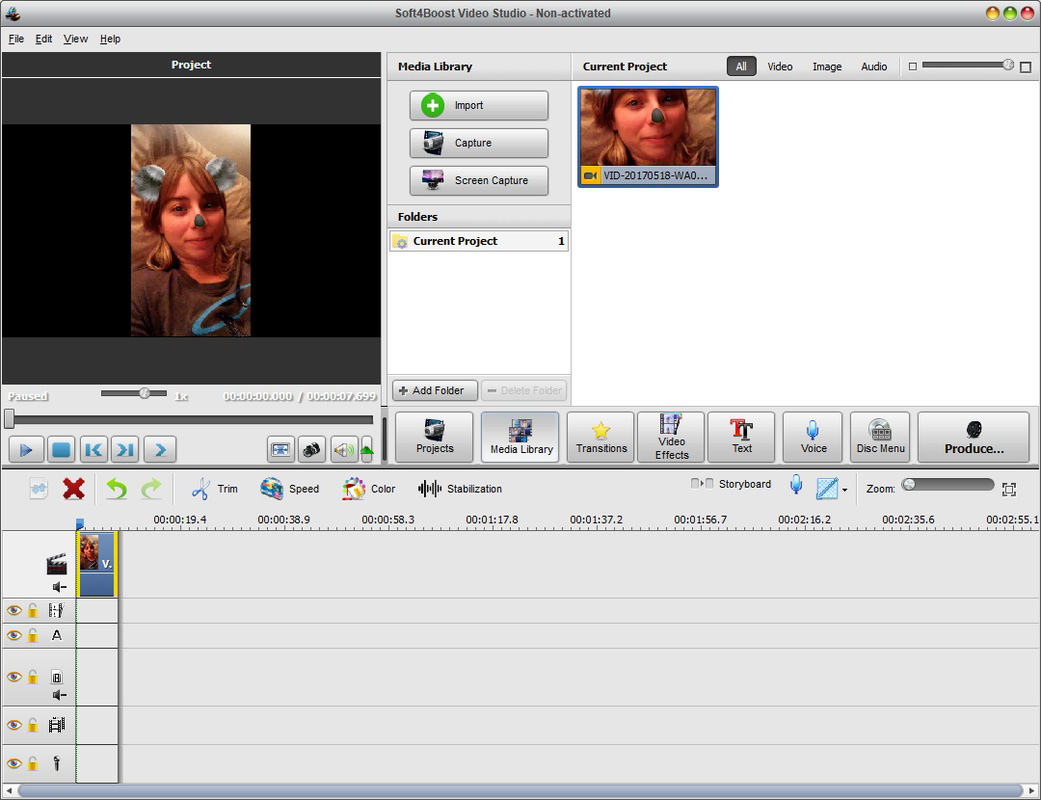Fit timeline to window with zoom-fit icon
Screen dimensions: 1041x800
pyautogui.click(x=1009, y=489)
